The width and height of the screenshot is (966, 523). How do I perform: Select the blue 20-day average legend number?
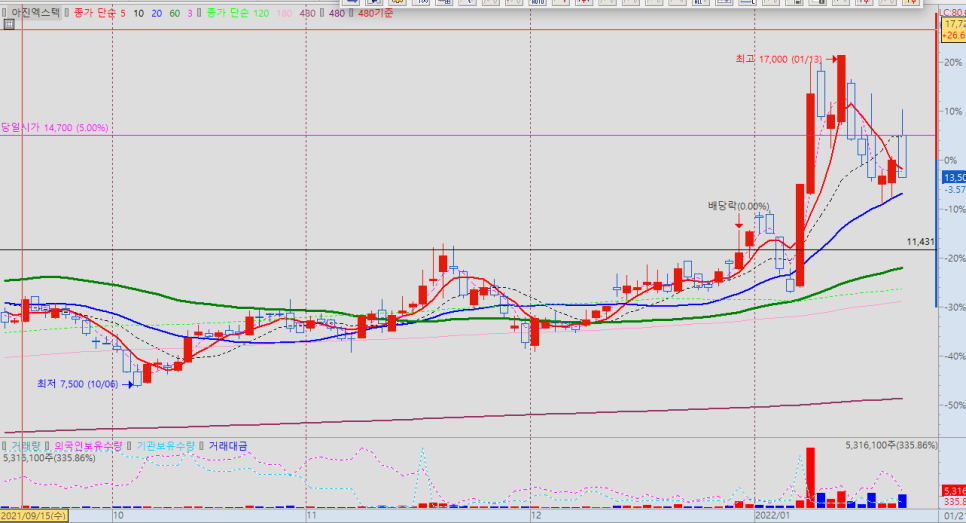point(156,13)
